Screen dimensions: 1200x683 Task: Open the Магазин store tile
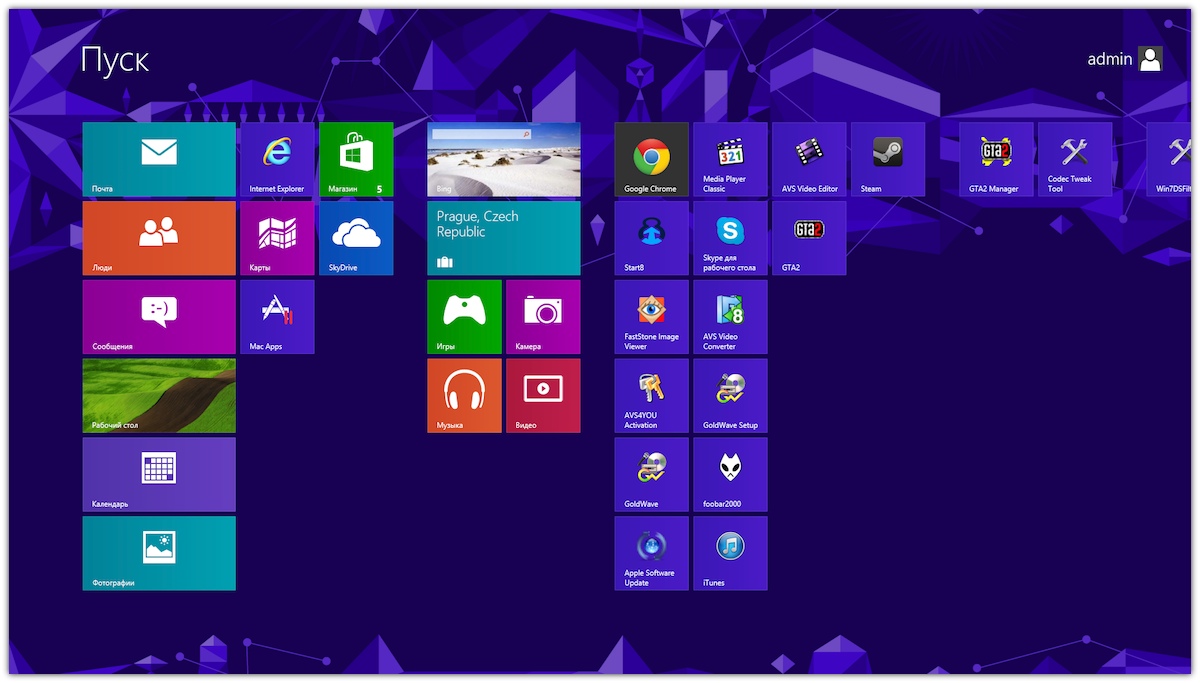pos(356,160)
